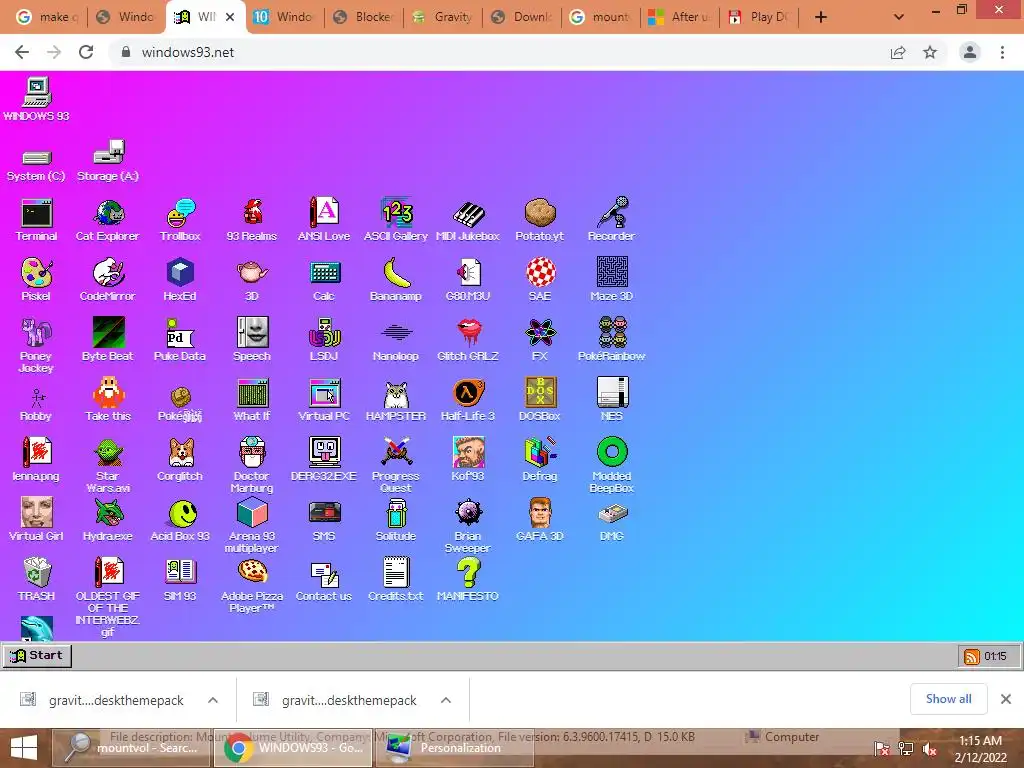This screenshot has width=1024, height=768.
Task: Launch Cat Explorer from the desktop
Action: [108, 220]
